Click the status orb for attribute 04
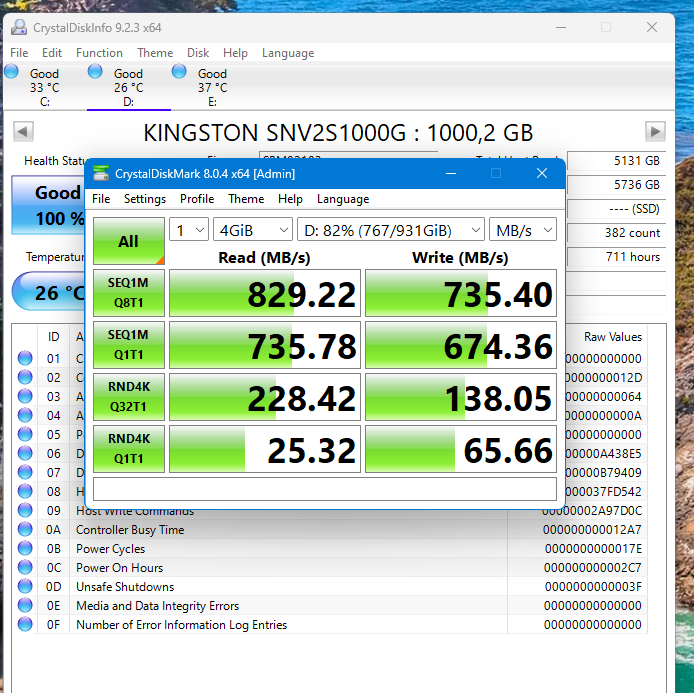 point(25,415)
